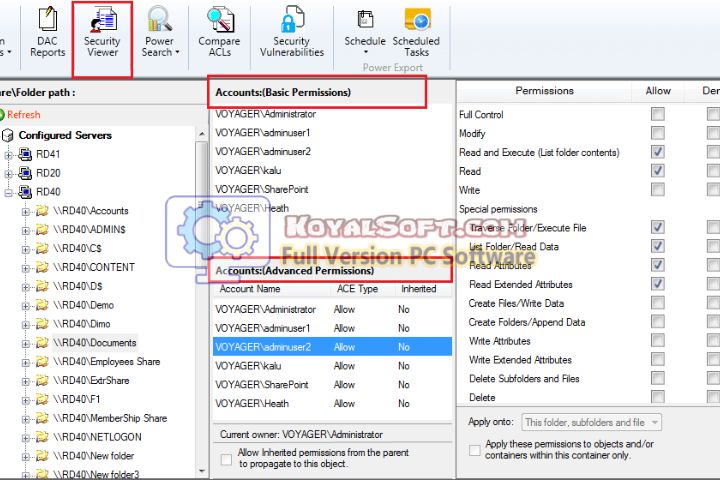This screenshot has width=720, height=480.
Task: Expand the \\RD40\CONTENT tree node
Action: pos(26,268)
